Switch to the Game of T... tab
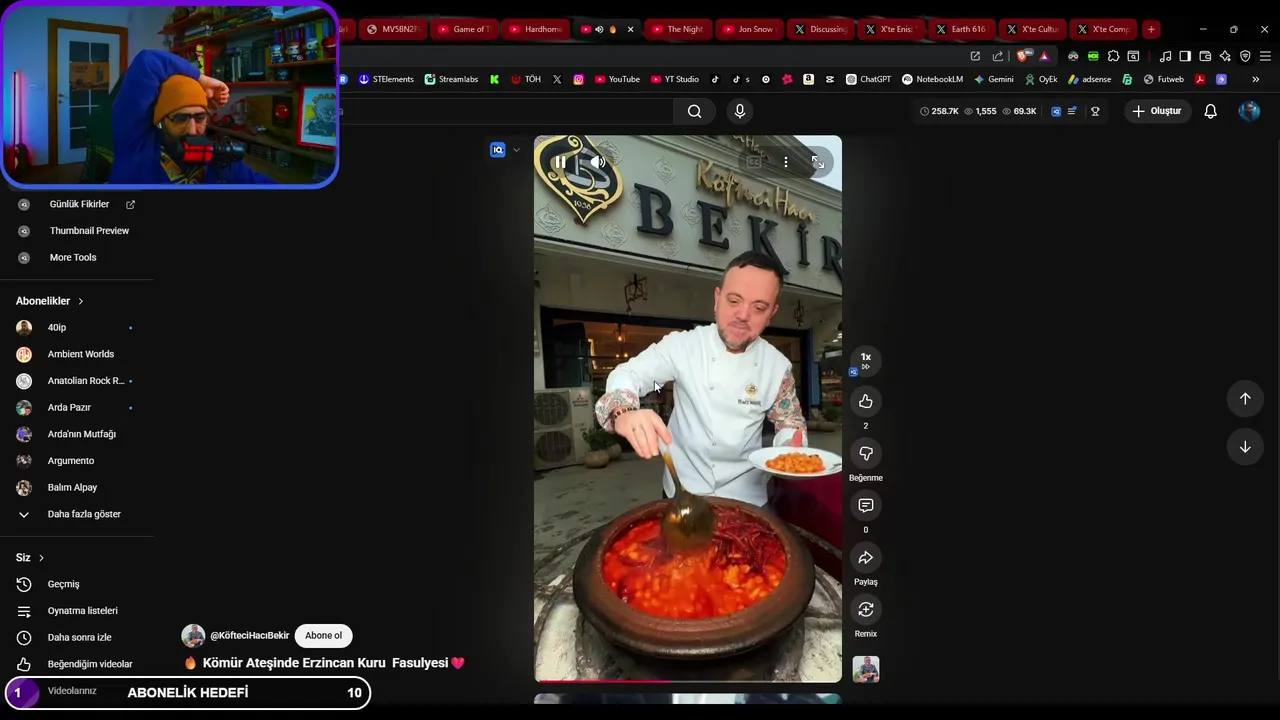The height and width of the screenshot is (720, 1280). [464, 29]
